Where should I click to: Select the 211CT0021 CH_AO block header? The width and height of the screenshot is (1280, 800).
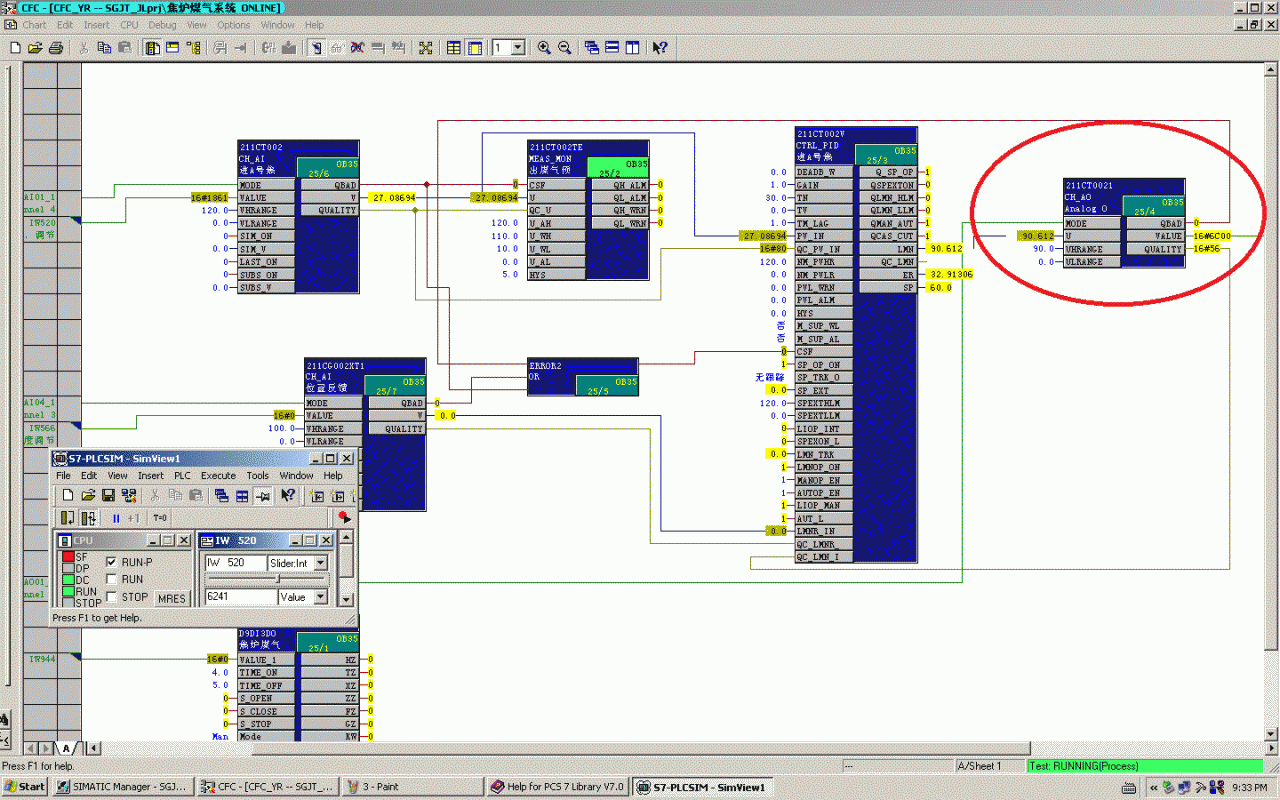click(1124, 197)
